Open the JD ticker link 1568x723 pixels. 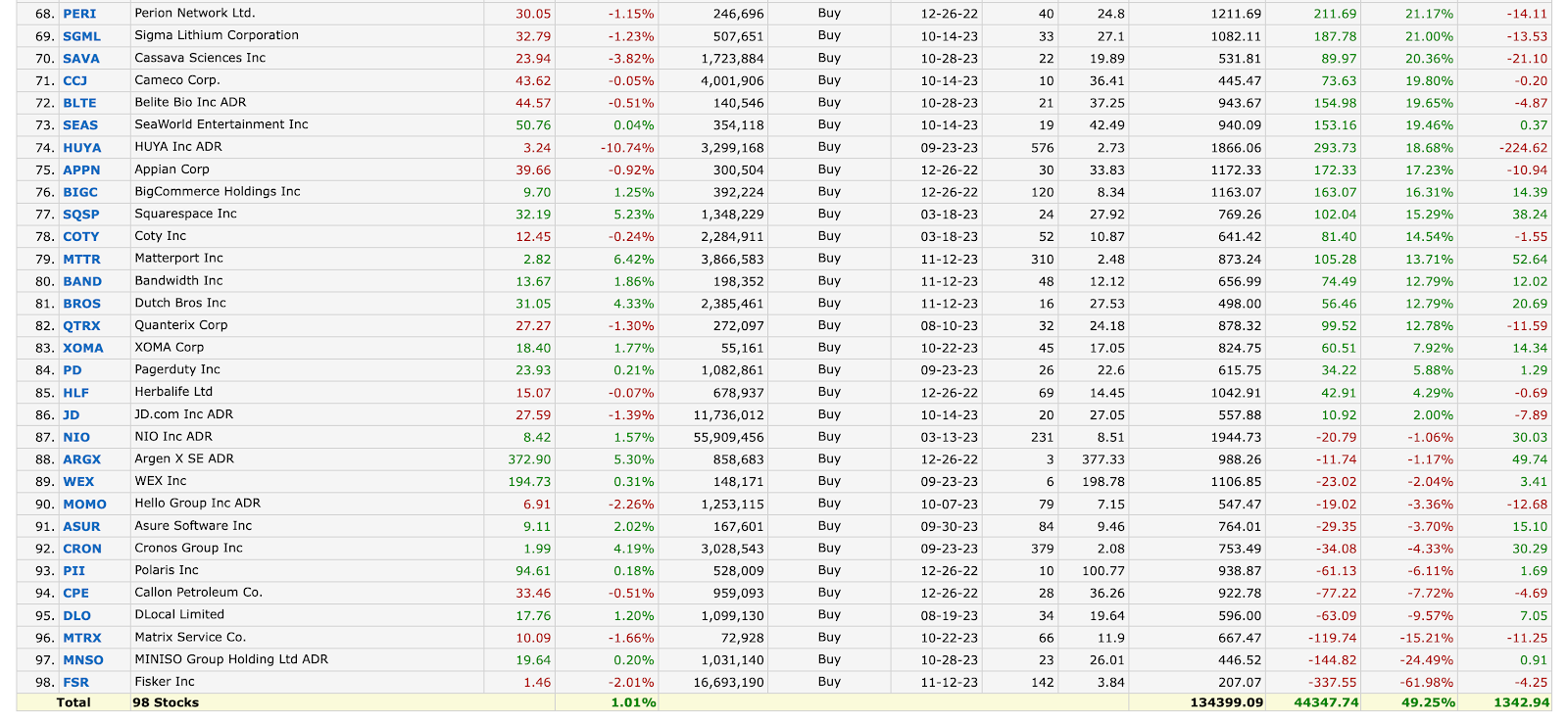pos(72,415)
